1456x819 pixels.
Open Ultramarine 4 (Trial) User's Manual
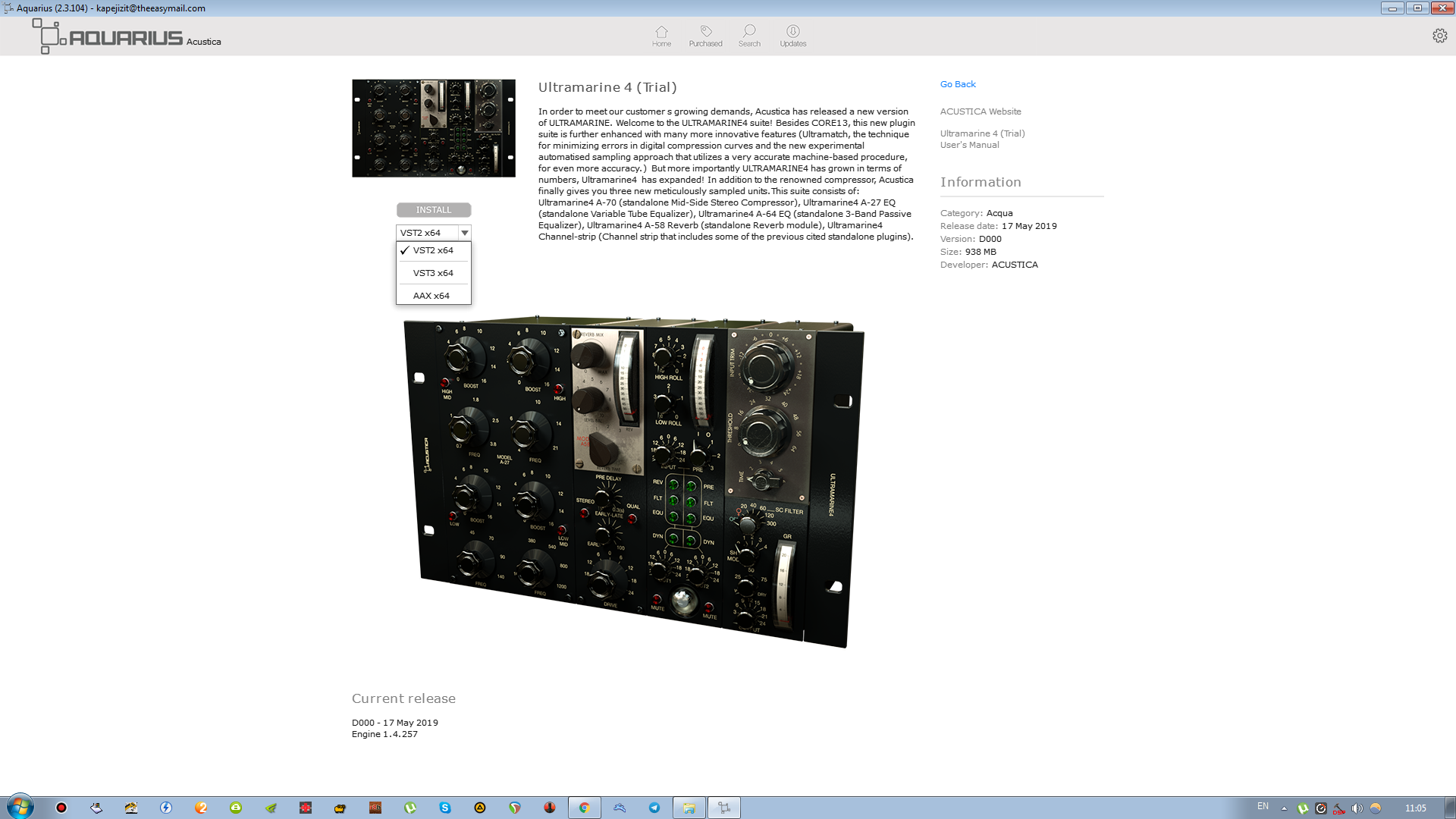click(982, 139)
